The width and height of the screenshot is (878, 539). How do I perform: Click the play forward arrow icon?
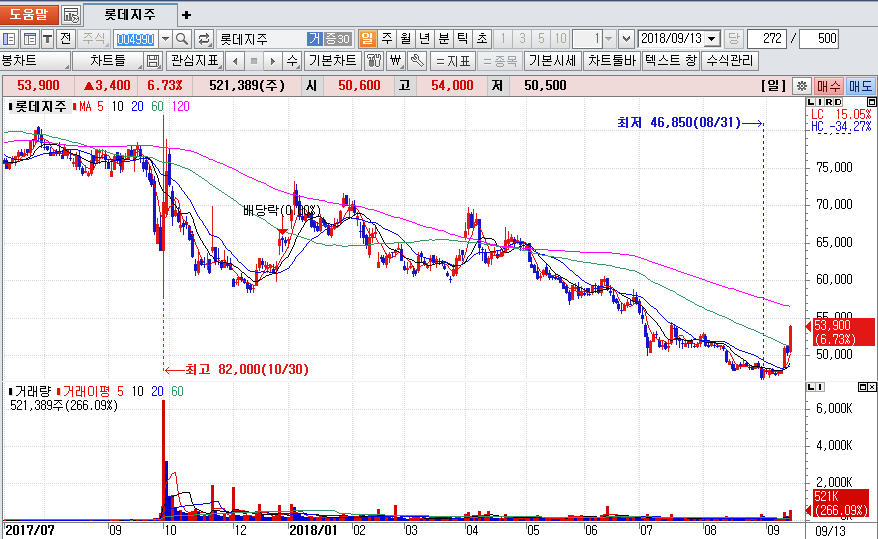(275, 61)
